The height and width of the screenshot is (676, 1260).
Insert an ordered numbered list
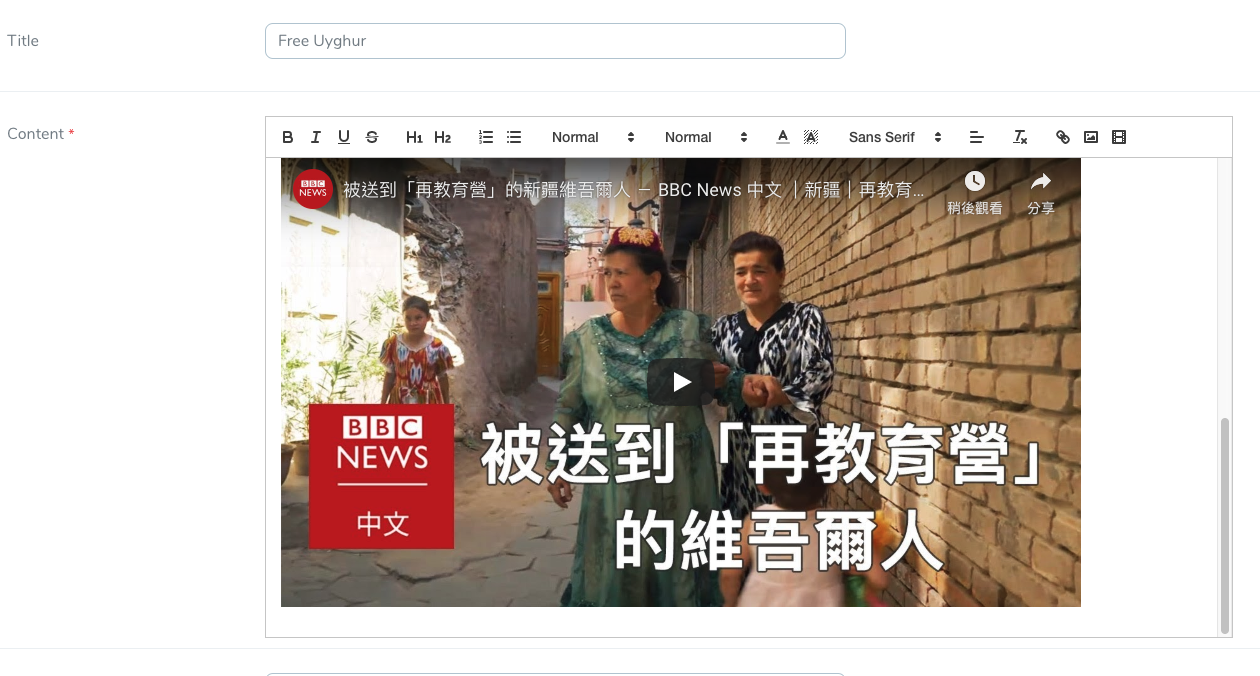click(x=486, y=137)
